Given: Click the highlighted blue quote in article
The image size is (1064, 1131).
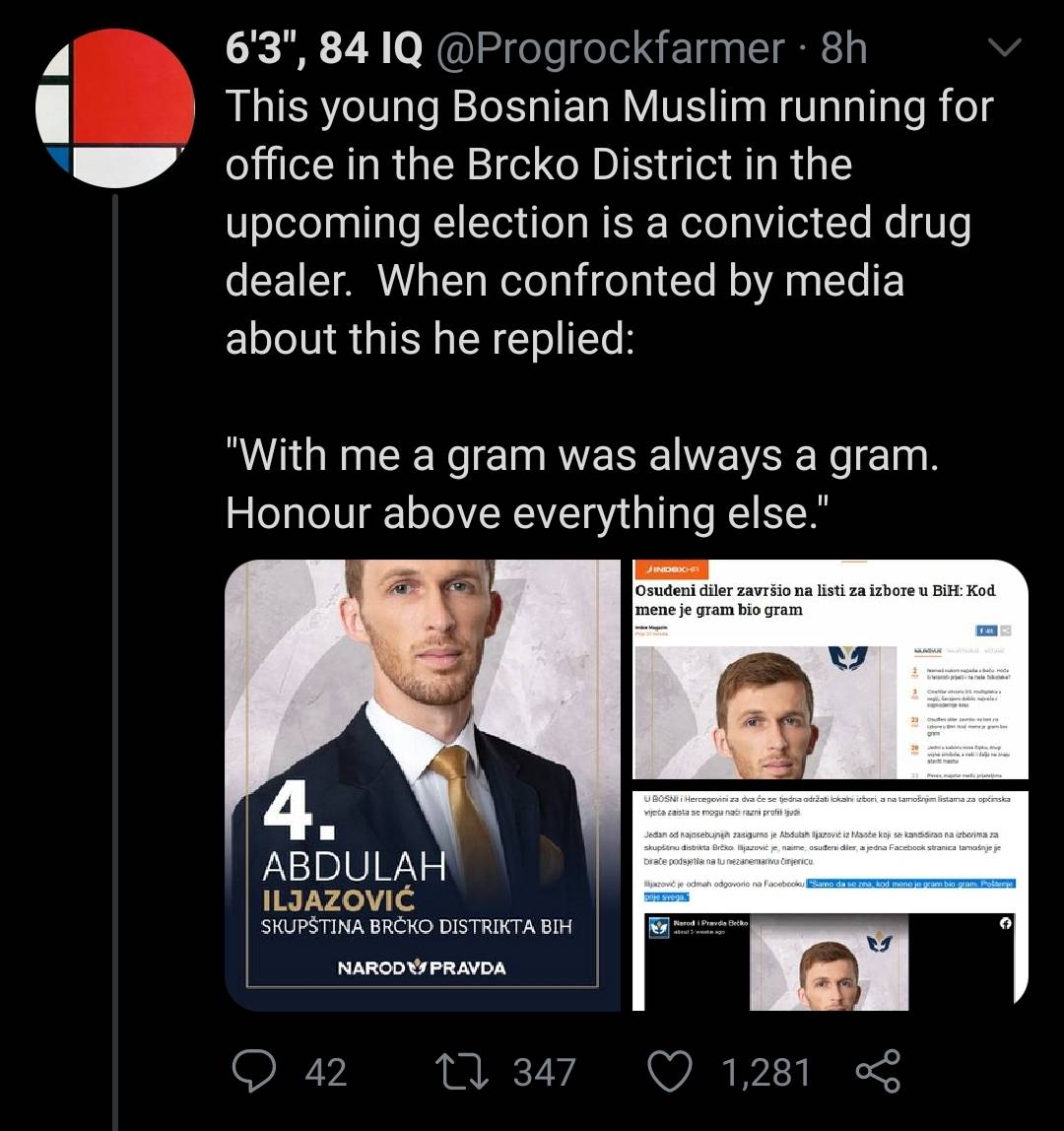Looking at the screenshot, I should click(910, 884).
